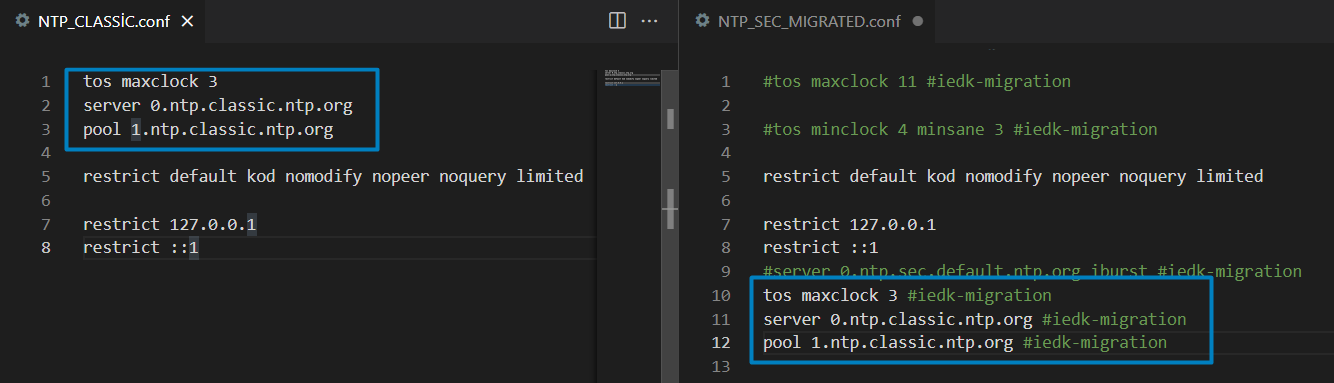Click the 'restrict ::1' line in left editor
This screenshot has width=1334, height=383.
141,247
